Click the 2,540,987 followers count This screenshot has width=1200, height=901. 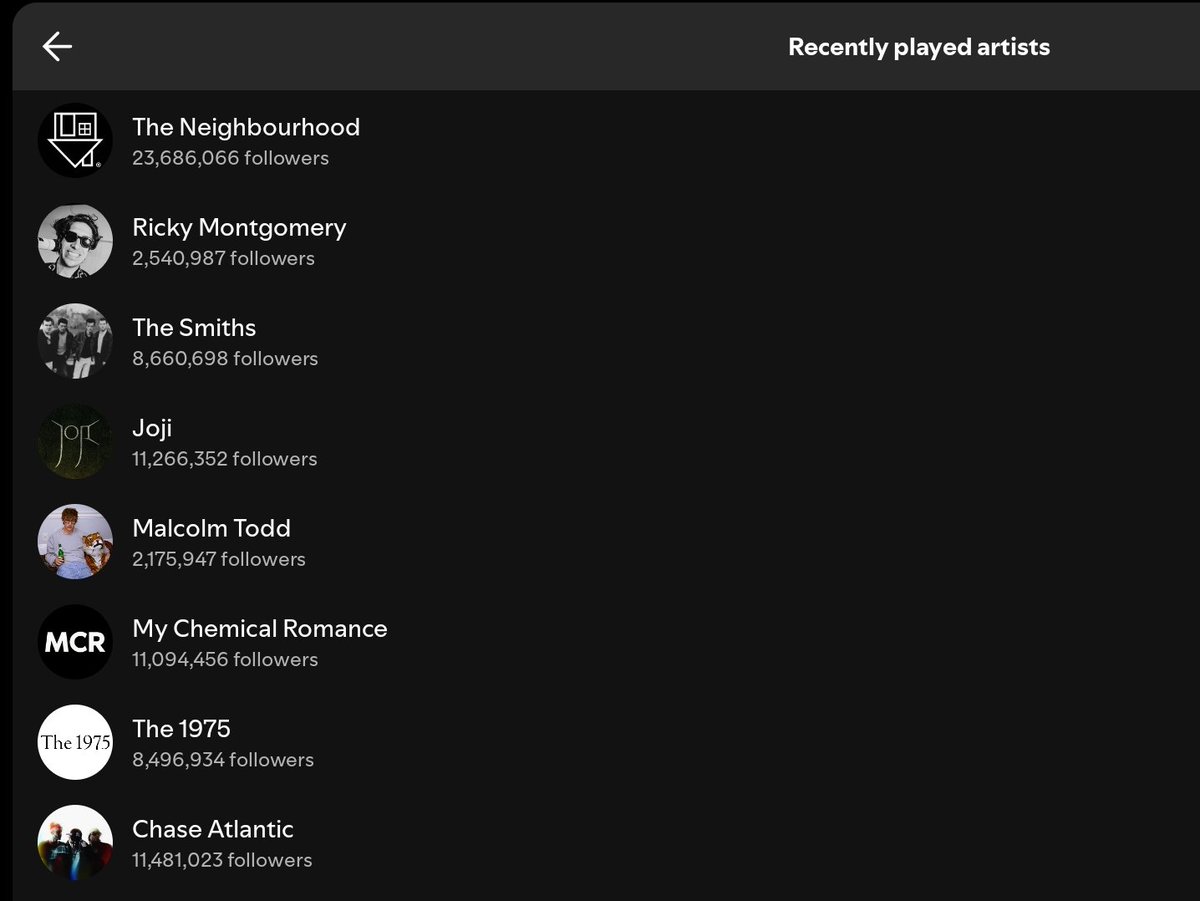(223, 258)
